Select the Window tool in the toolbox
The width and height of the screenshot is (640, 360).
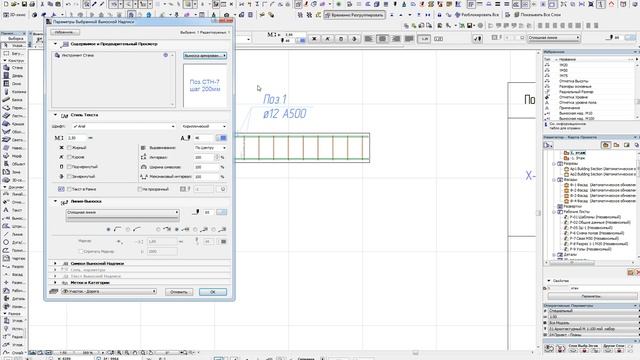[x=12, y=84]
